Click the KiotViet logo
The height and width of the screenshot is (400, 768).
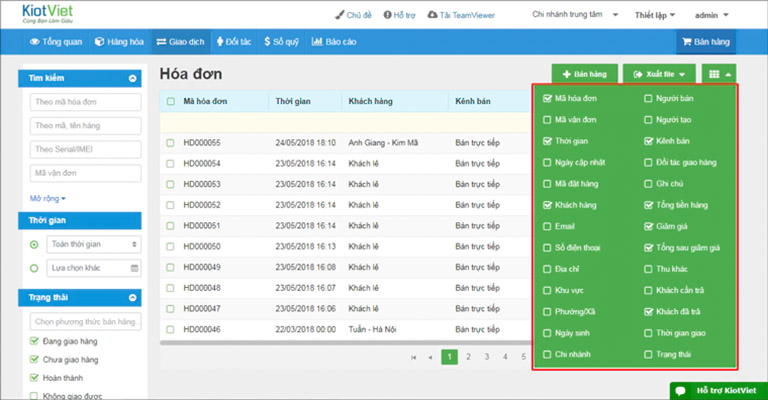point(48,13)
